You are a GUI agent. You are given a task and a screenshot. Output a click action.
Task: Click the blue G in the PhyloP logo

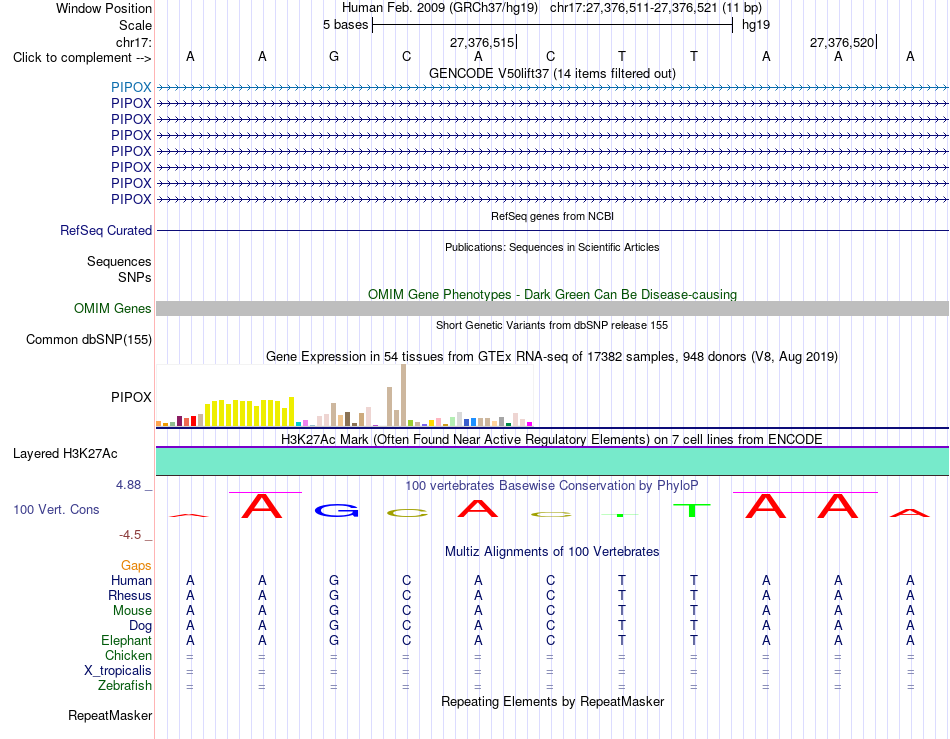(x=336, y=511)
